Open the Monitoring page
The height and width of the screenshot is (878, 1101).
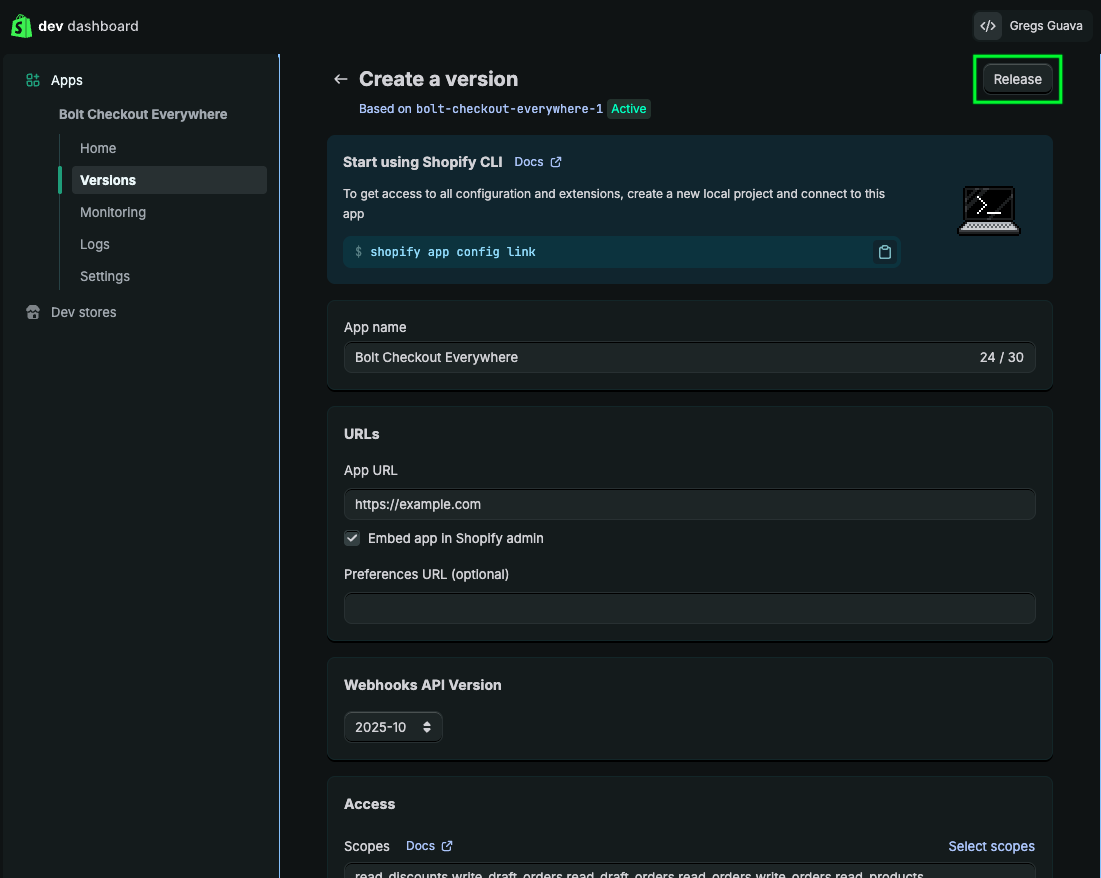pyautogui.click(x=112, y=212)
